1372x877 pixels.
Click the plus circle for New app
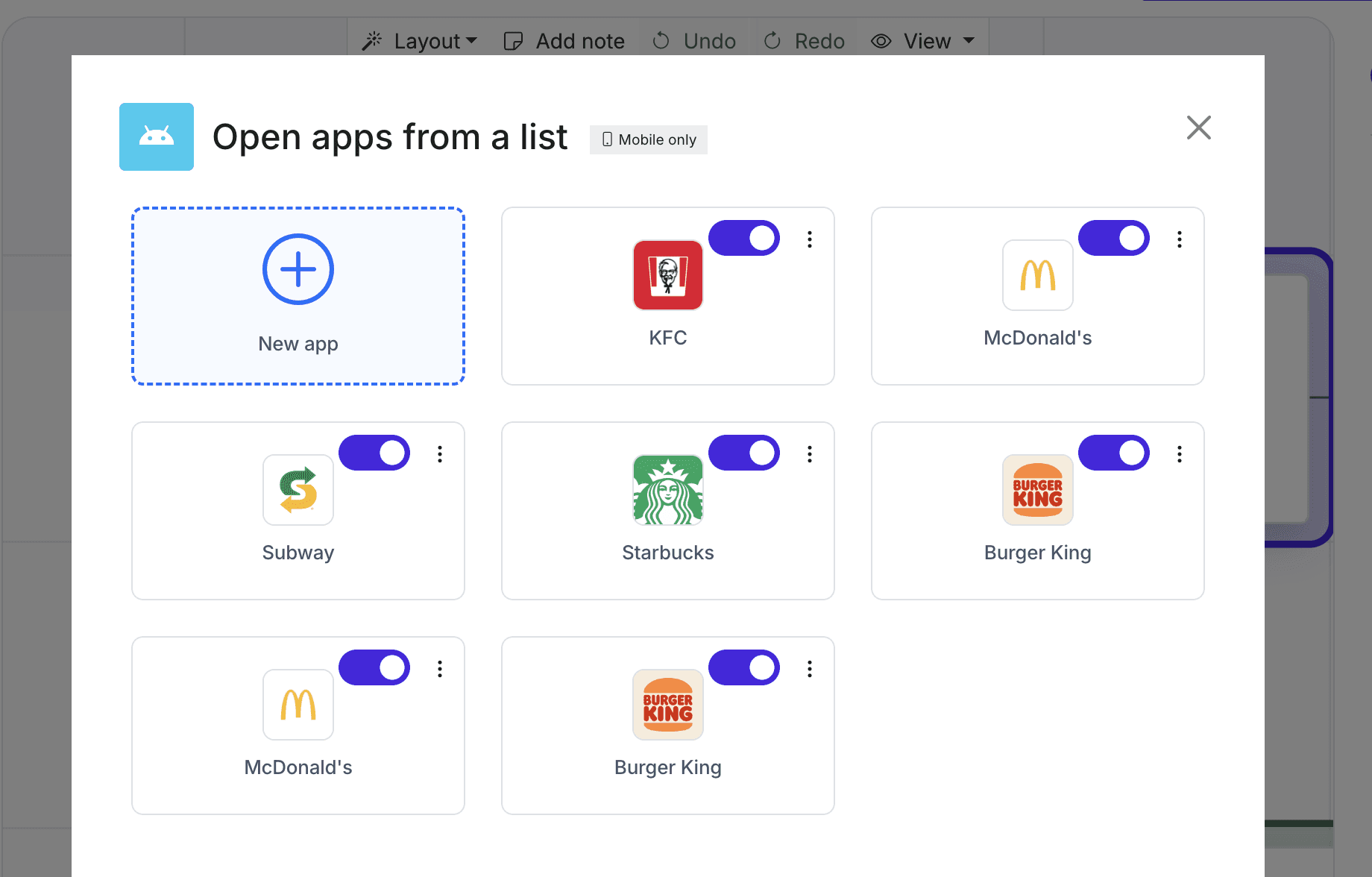pyautogui.click(x=298, y=269)
